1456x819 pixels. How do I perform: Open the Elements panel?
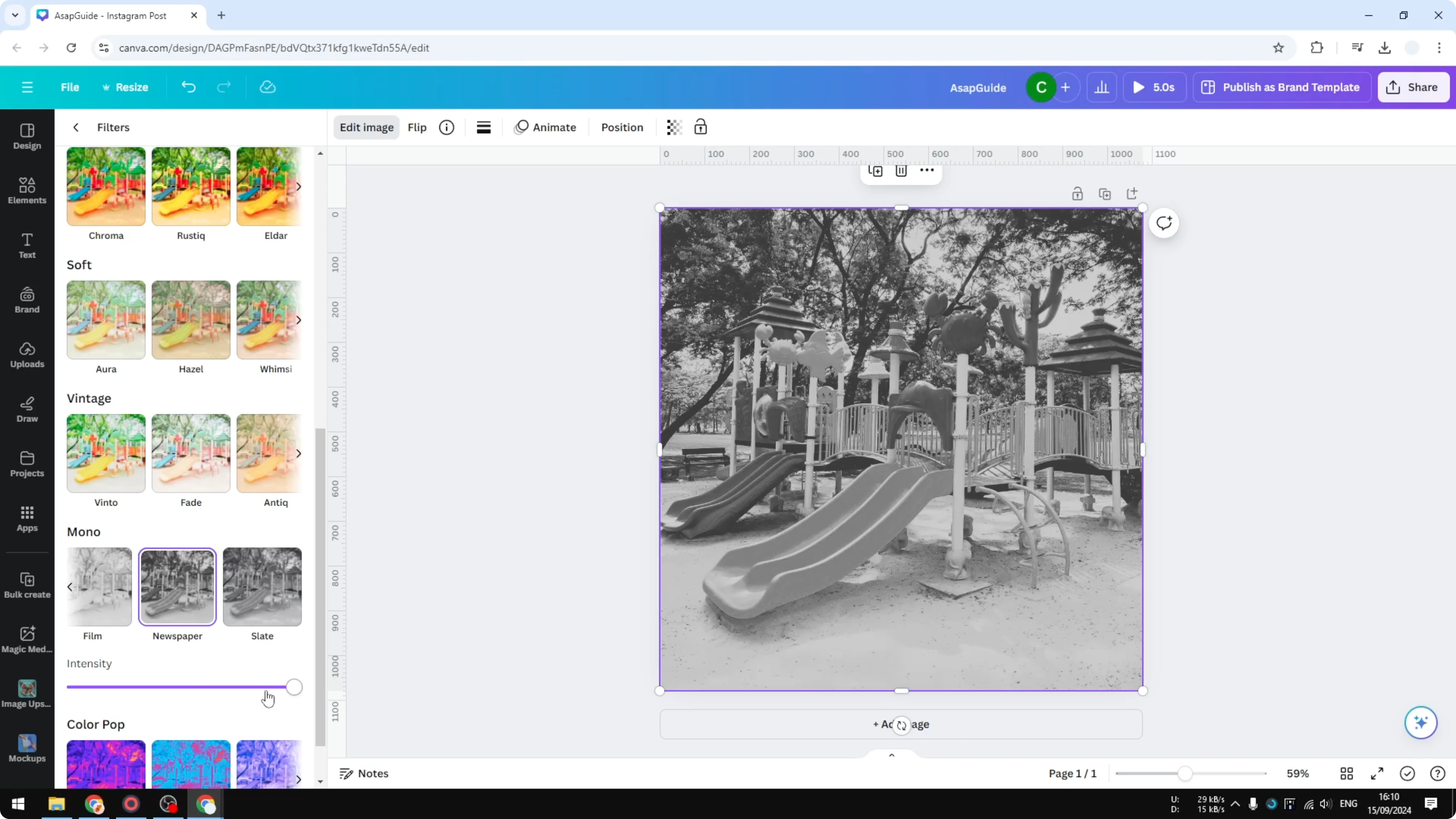click(x=27, y=191)
